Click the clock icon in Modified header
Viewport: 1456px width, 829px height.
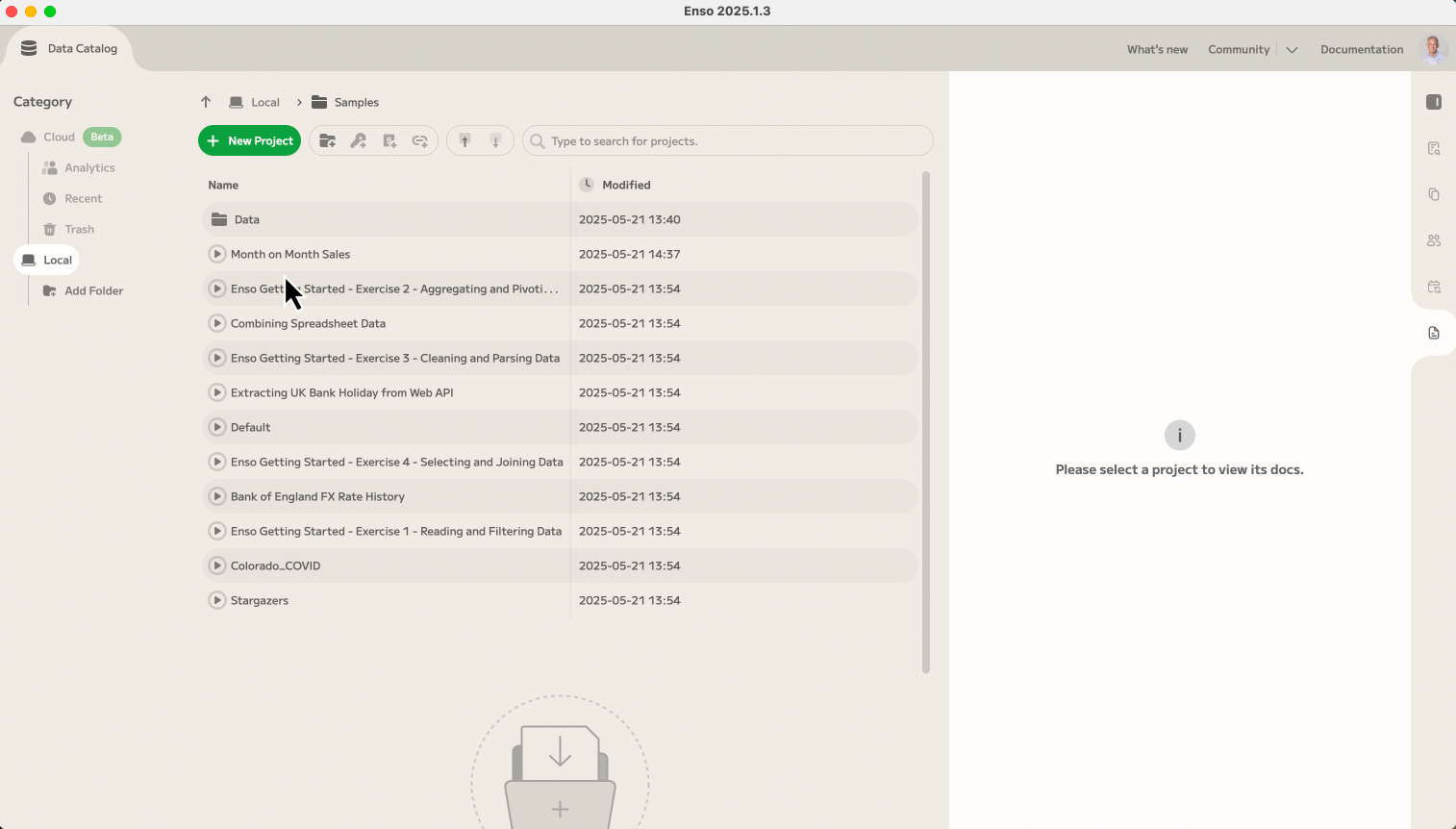coord(587,185)
